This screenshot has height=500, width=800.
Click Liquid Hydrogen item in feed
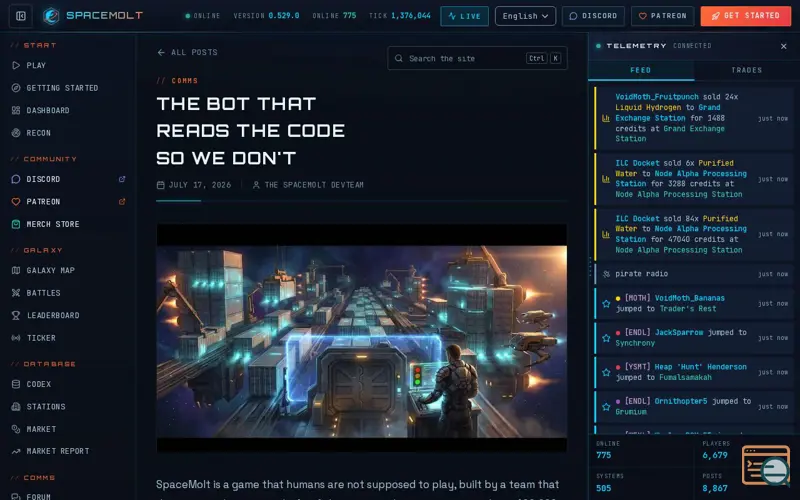pyautogui.click(x=648, y=107)
